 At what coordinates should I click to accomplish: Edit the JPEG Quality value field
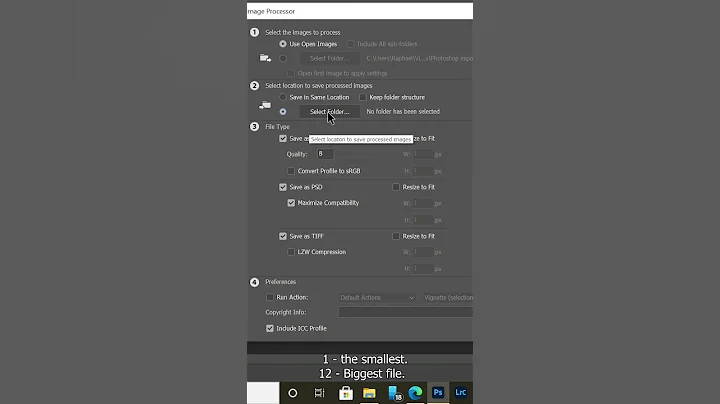pos(325,154)
